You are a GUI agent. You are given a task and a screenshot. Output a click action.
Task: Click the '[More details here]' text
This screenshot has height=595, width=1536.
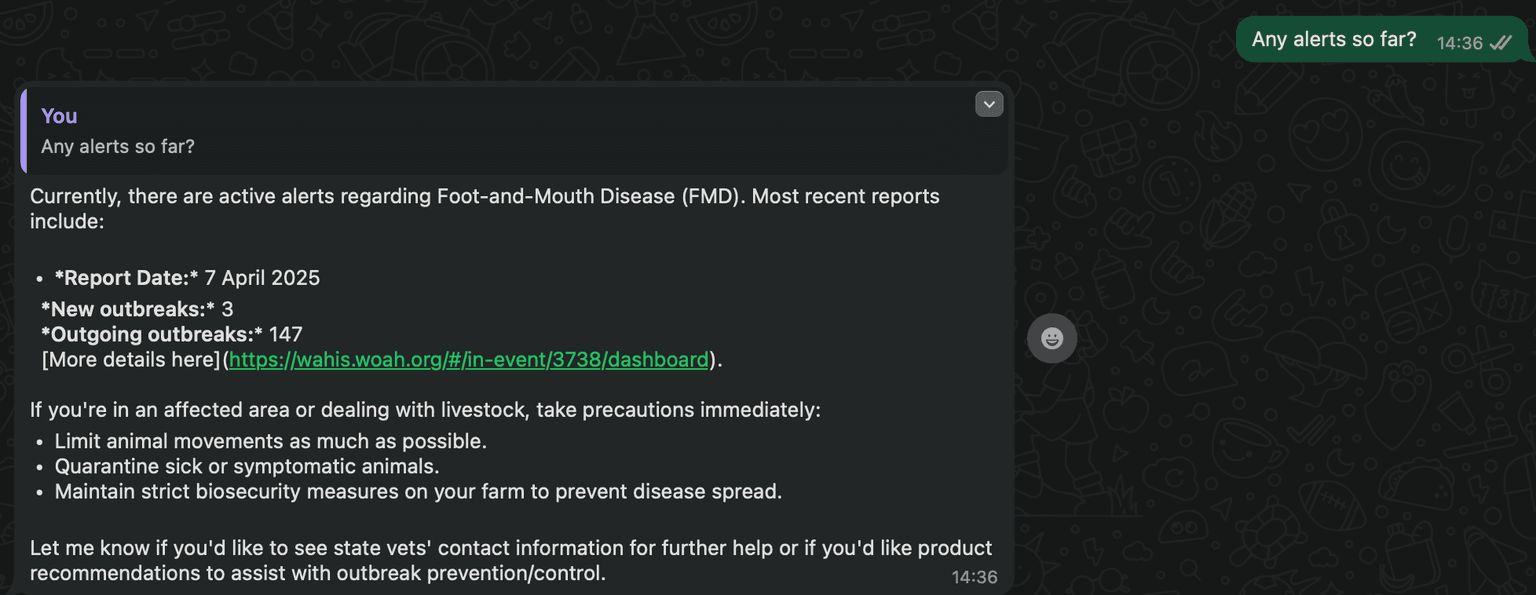click(x=131, y=360)
